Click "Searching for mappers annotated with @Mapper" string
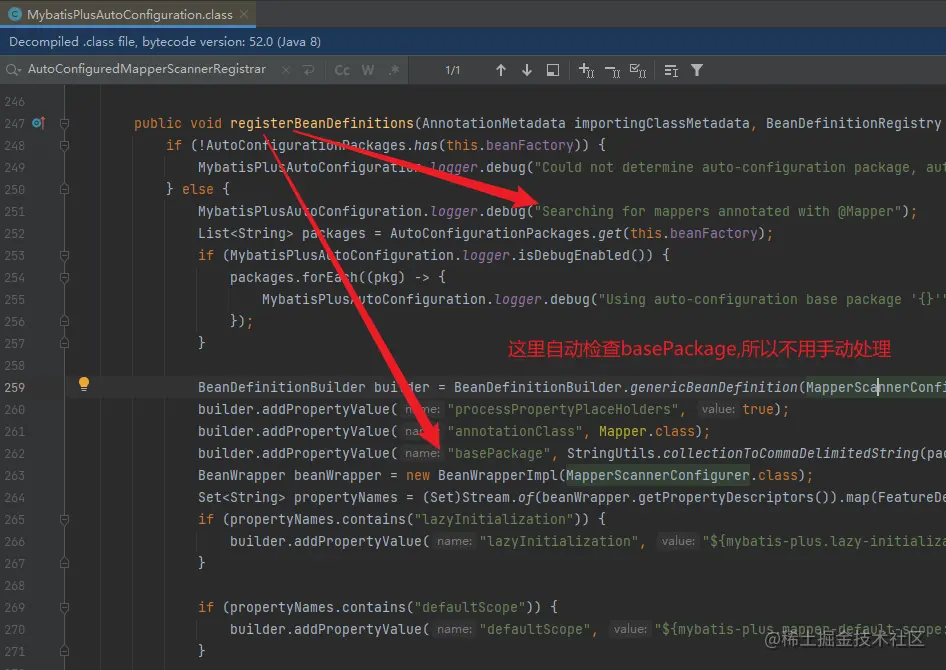946x670 pixels. click(718, 211)
